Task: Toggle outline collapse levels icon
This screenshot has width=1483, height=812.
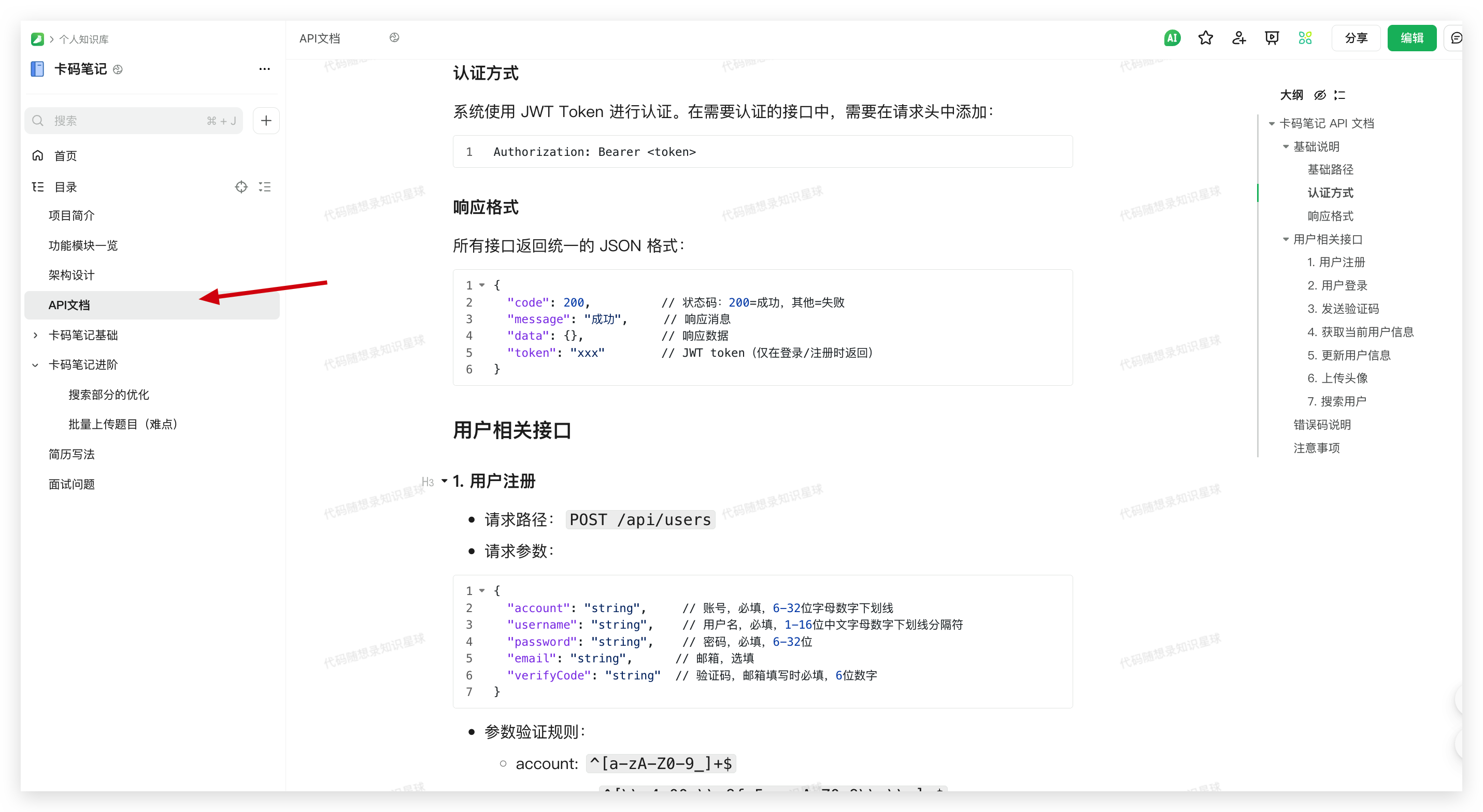Action: coord(1340,95)
